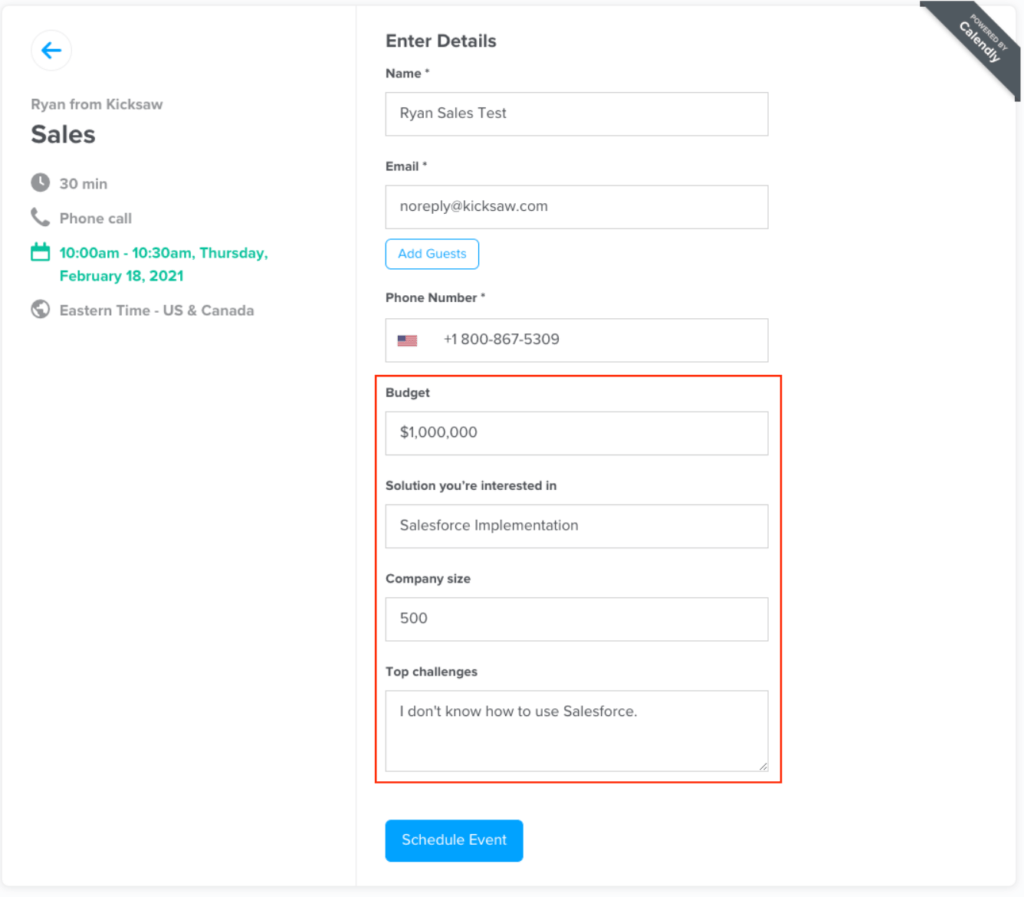This screenshot has height=897, width=1024.
Task: Open the US flag country code selector
Action: [x=408, y=340]
